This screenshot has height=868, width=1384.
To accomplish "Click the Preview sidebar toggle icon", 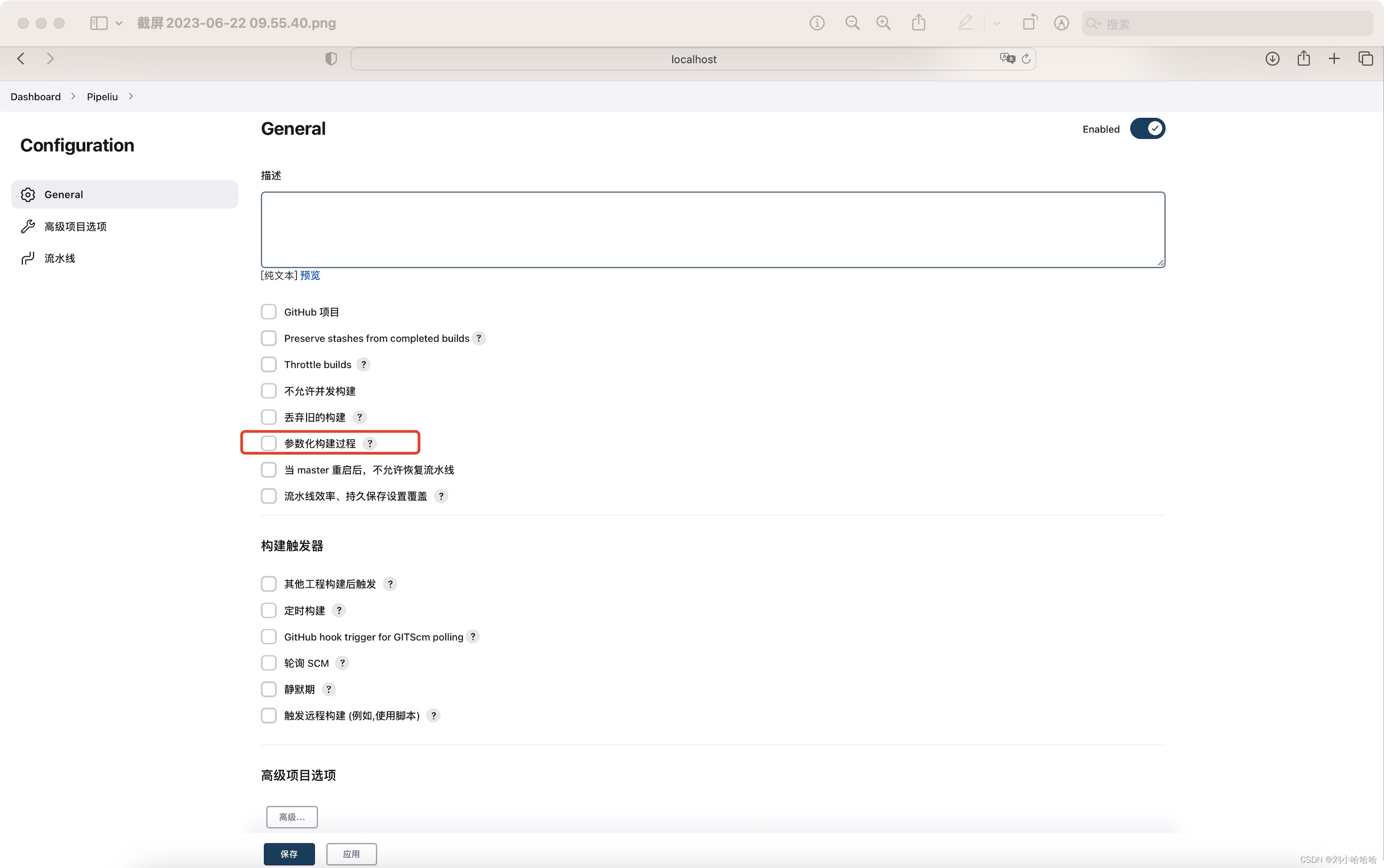I will point(99,23).
